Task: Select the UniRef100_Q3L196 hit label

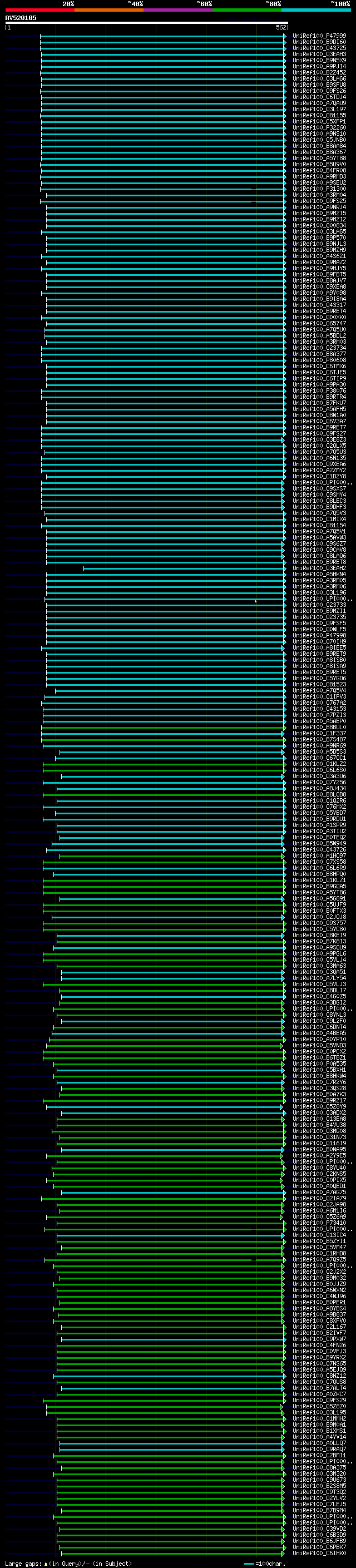Action: click(x=319, y=592)
